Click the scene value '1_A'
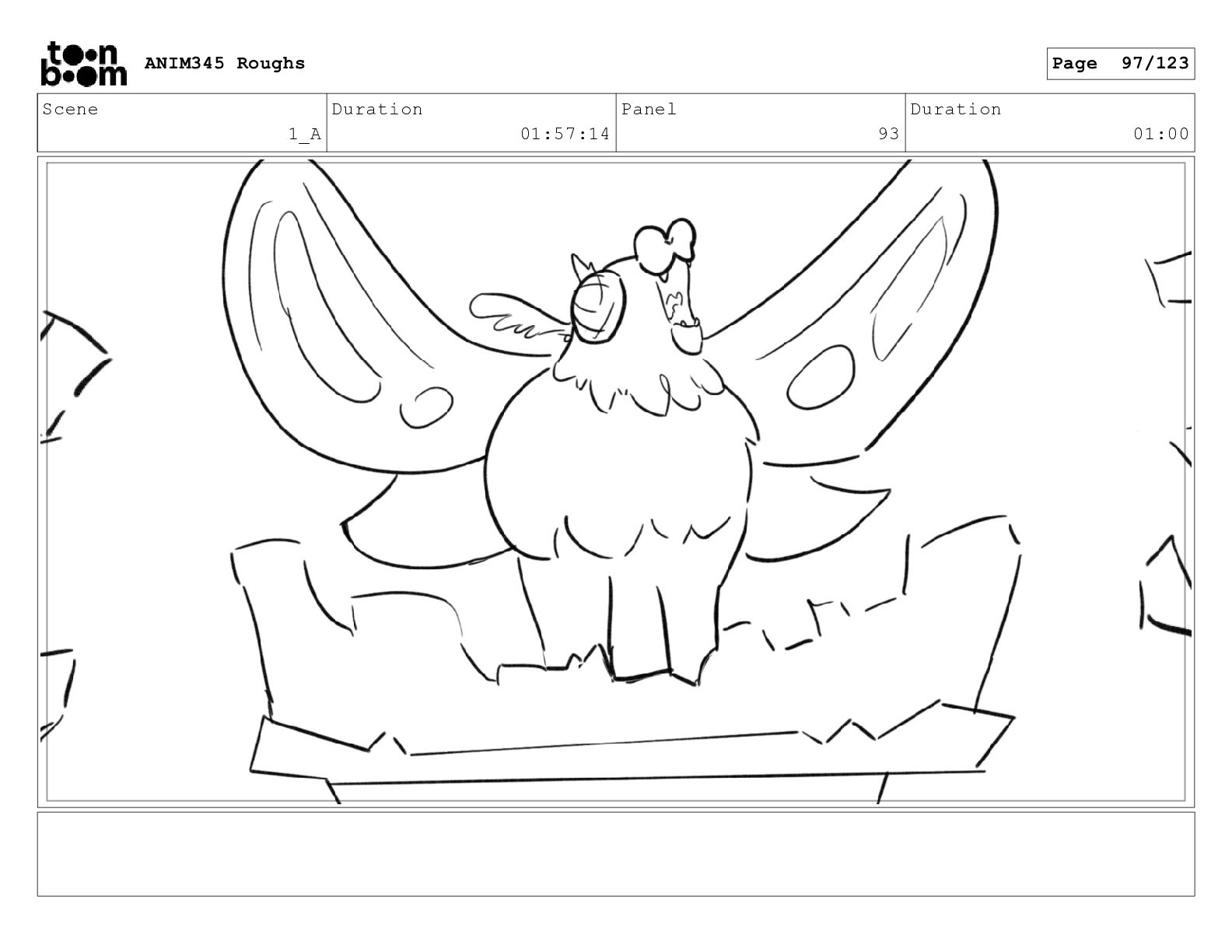This screenshot has width=1232, height=952. click(x=305, y=135)
